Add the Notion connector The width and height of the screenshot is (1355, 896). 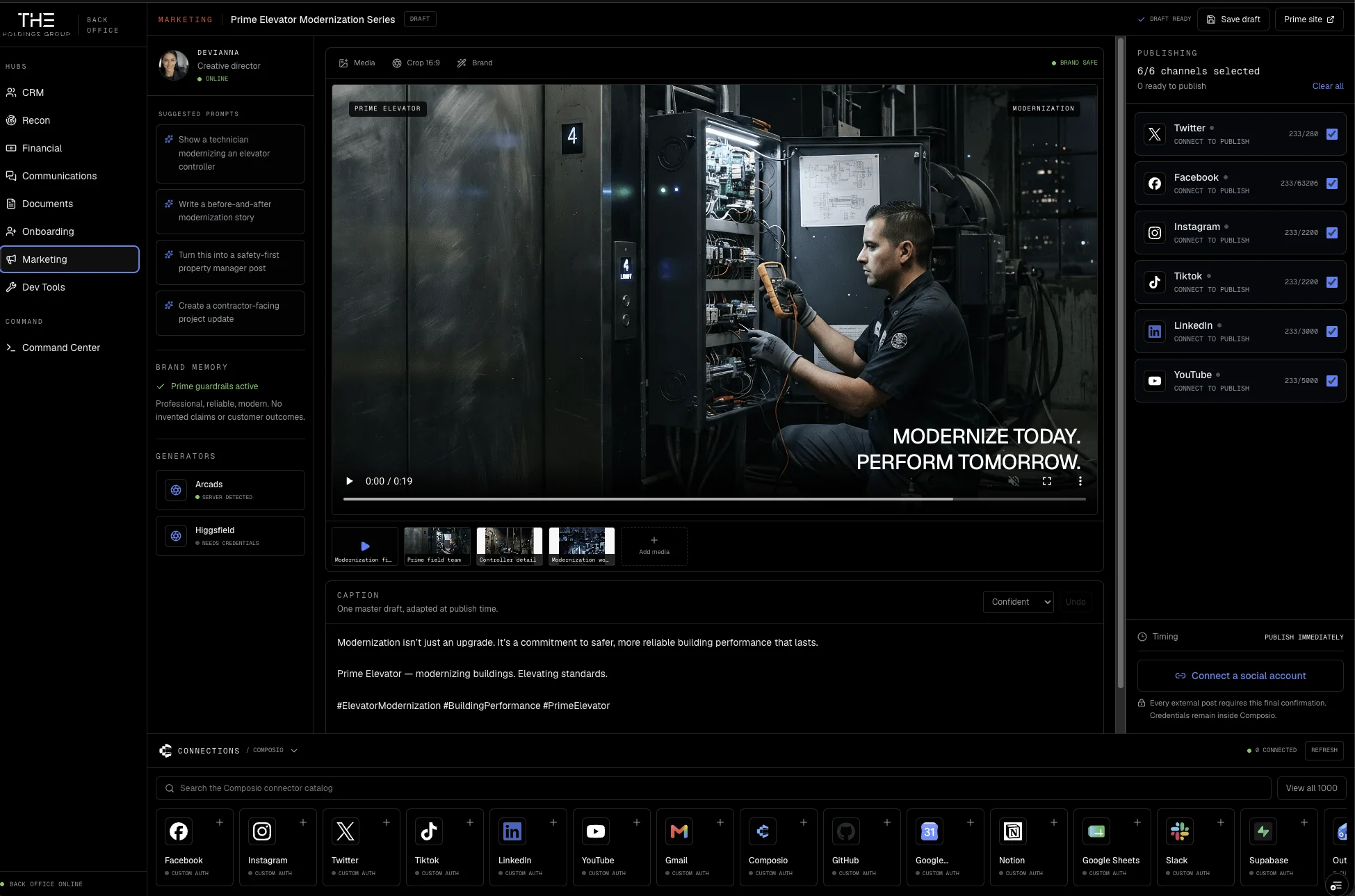click(1054, 822)
